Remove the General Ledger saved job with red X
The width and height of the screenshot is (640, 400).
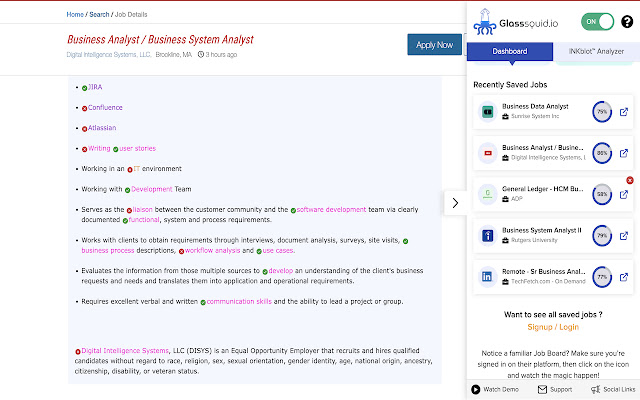(x=630, y=180)
